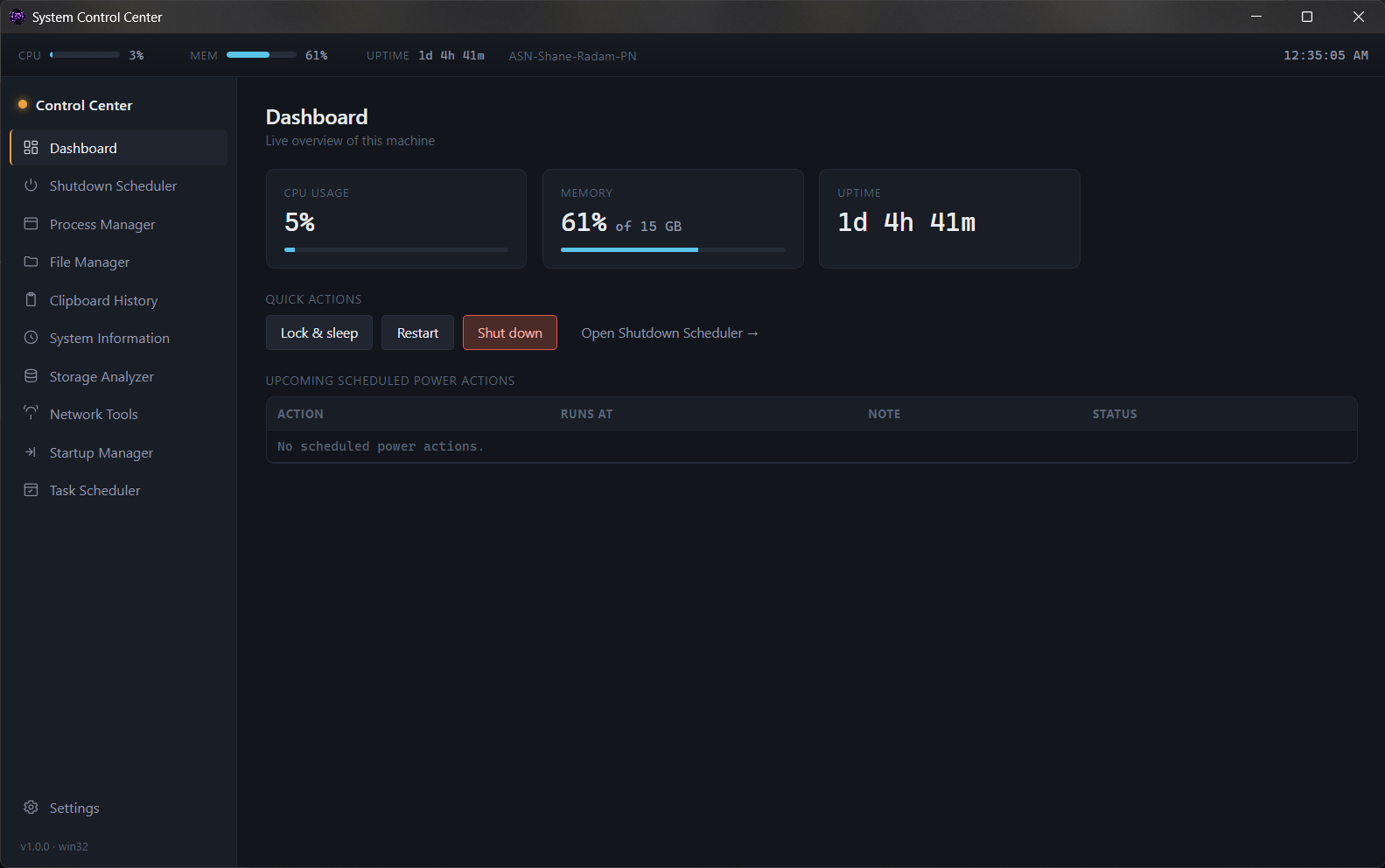
Task: Open Settings at sidebar bottom
Action: pos(118,808)
